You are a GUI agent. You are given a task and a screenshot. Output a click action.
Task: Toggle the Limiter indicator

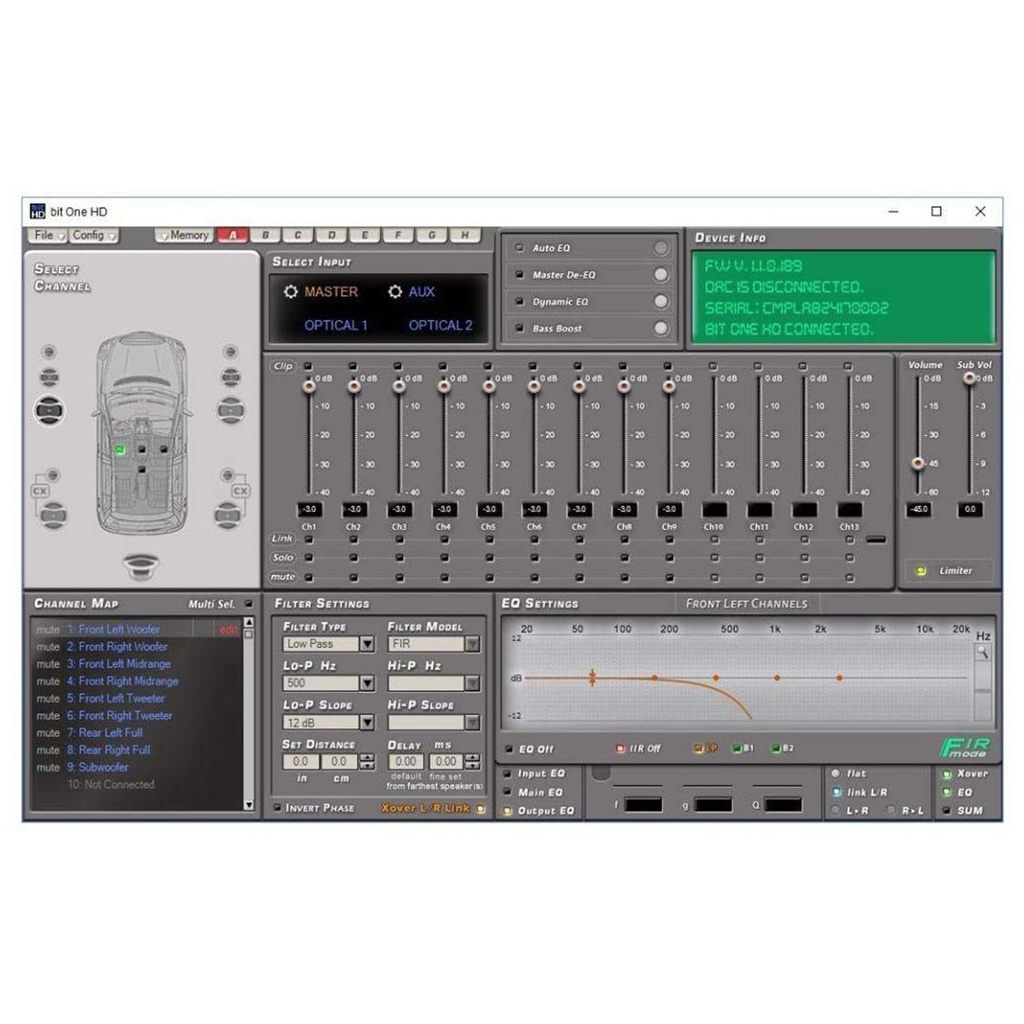coord(921,571)
